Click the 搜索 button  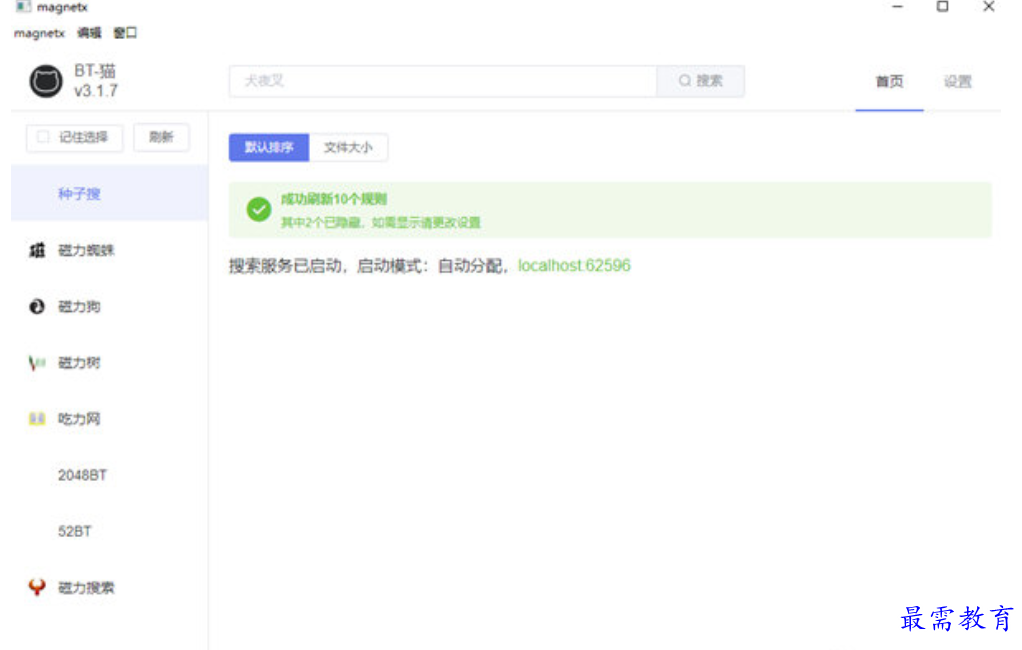[701, 81]
